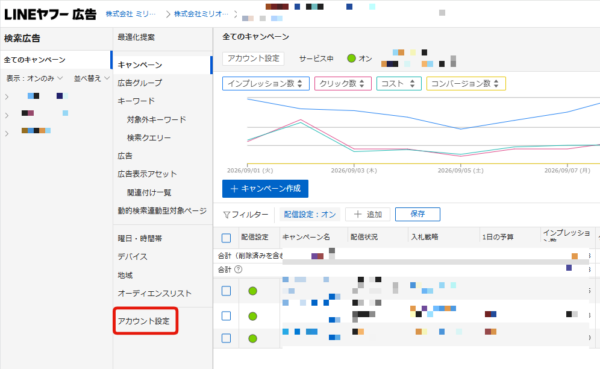Sort by インプレッション column header
The image size is (600, 369).
(566, 235)
